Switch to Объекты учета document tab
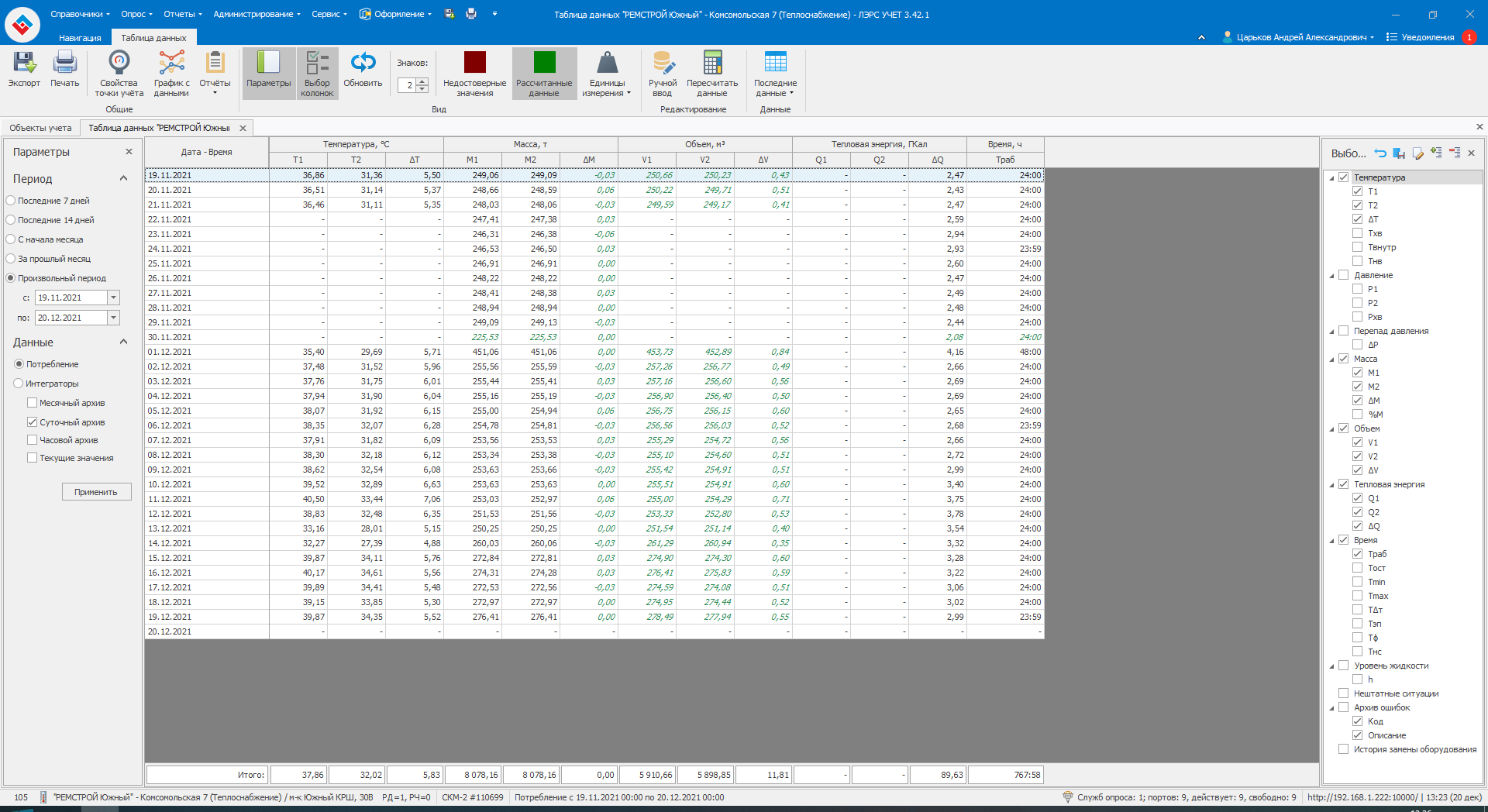 40,128
